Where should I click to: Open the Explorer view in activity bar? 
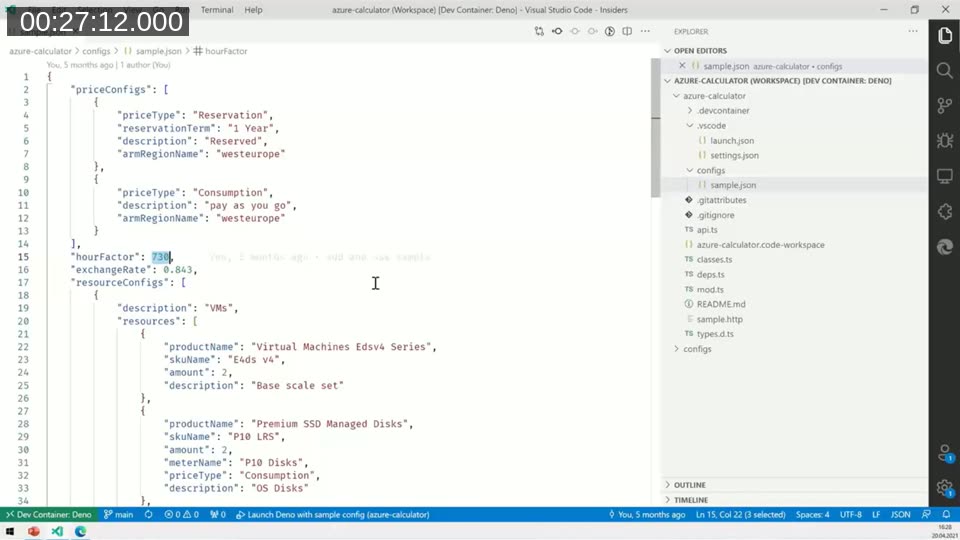945,36
